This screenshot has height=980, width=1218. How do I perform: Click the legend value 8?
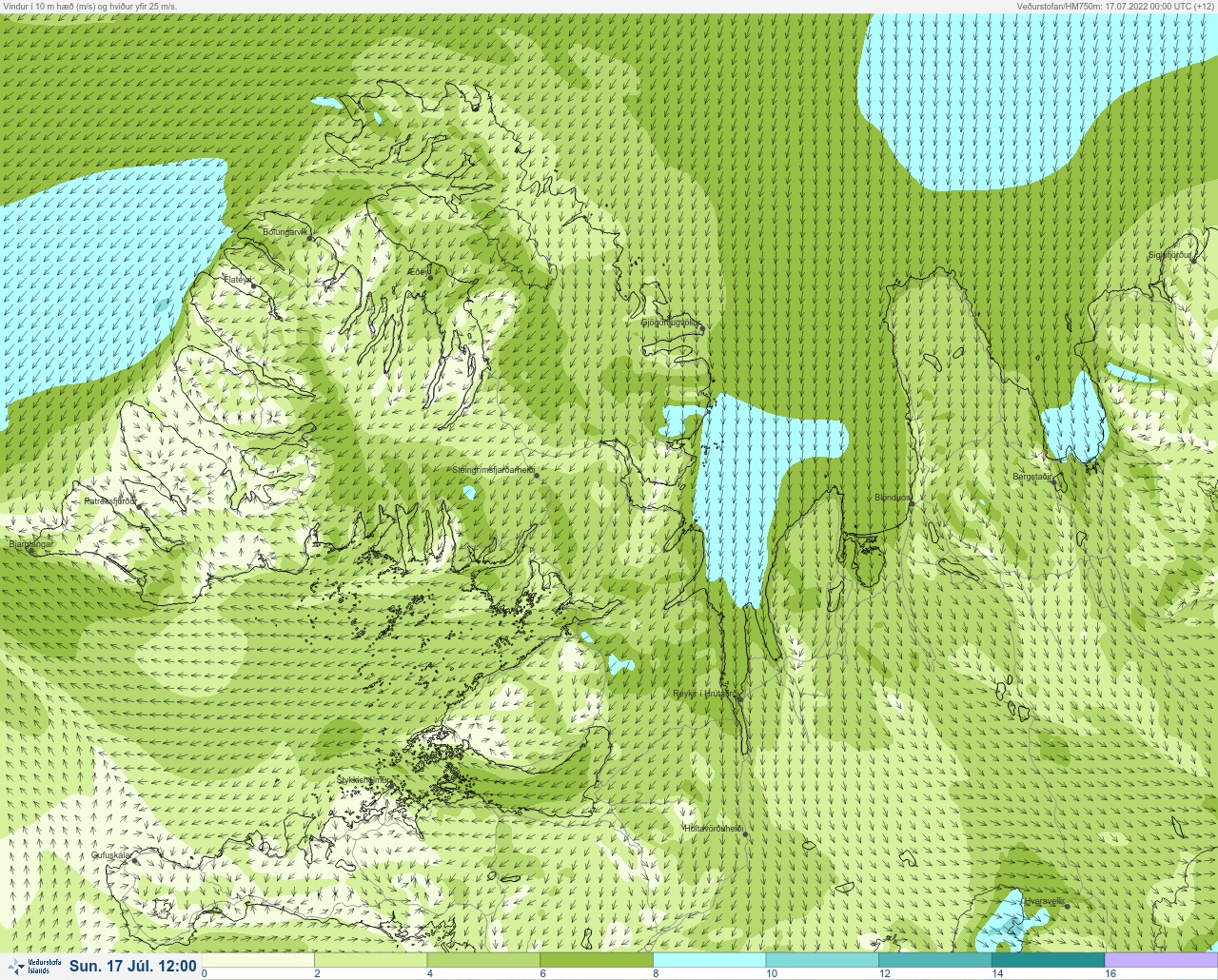tap(658, 973)
